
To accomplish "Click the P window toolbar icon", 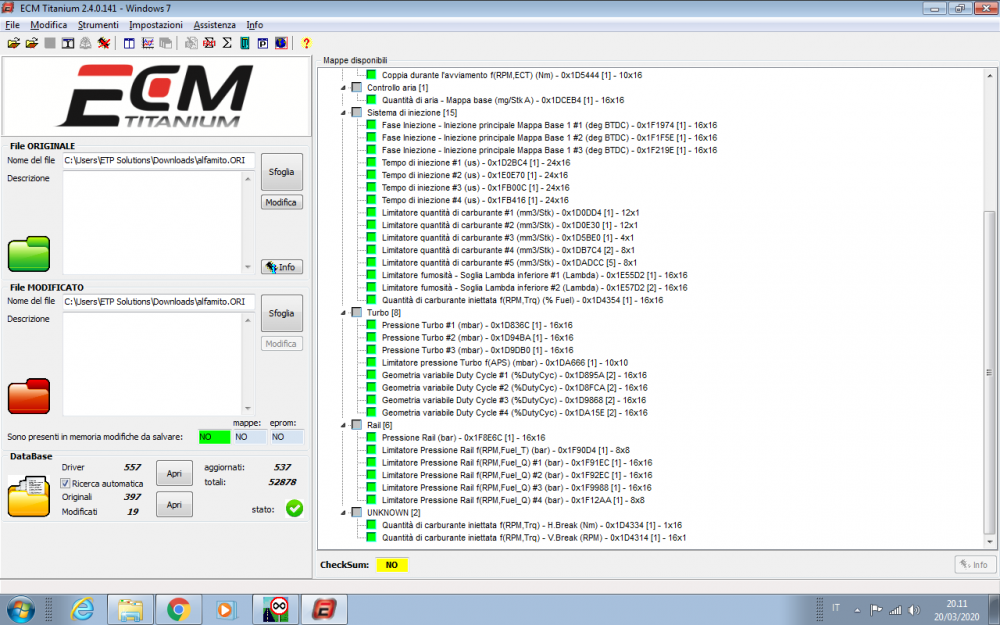I will [263, 43].
